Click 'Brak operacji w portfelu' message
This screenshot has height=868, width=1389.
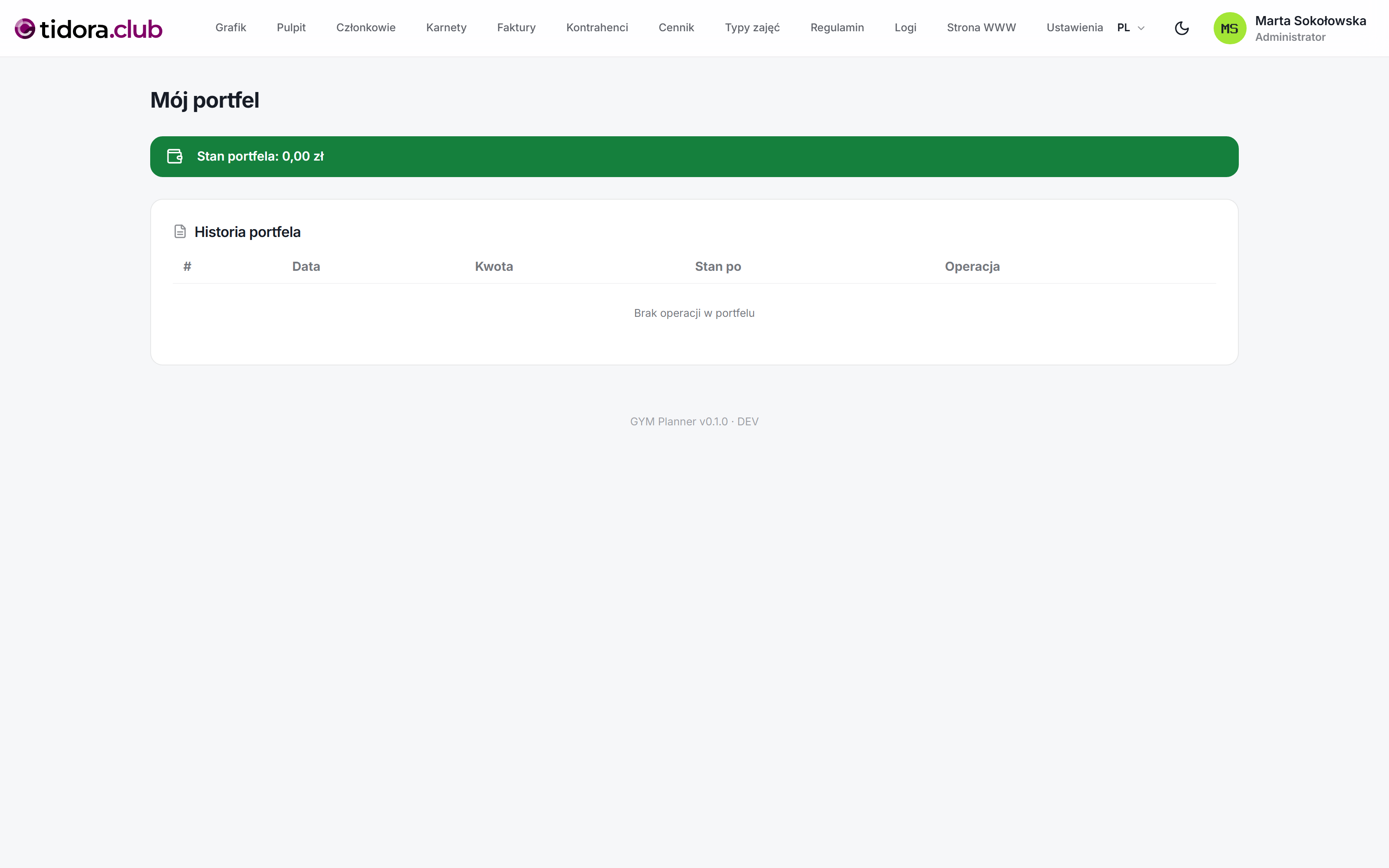694,313
